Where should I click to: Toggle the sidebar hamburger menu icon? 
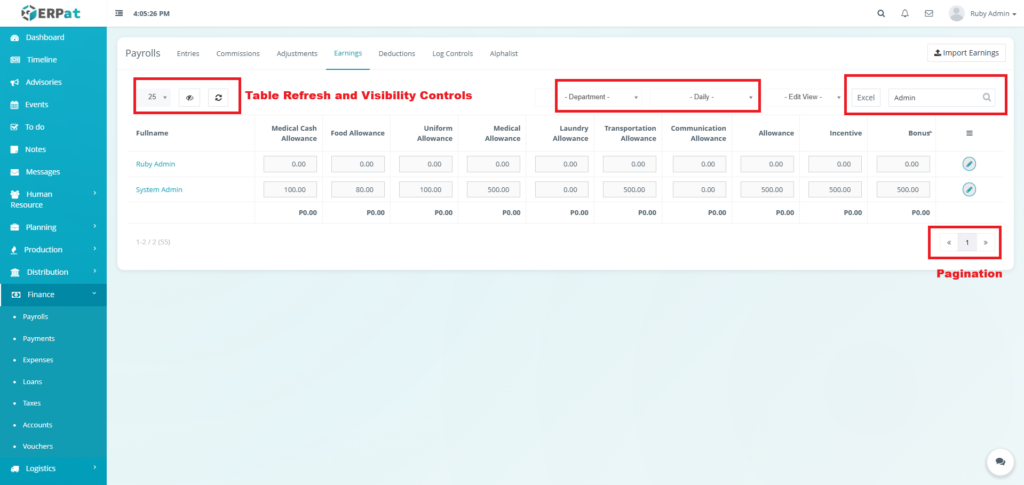(120, 14)
